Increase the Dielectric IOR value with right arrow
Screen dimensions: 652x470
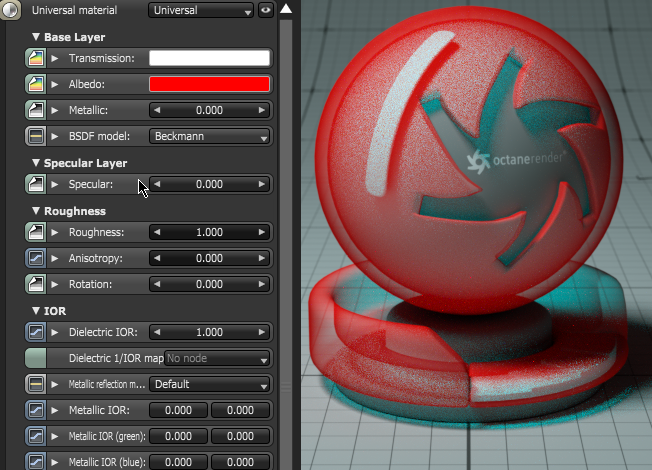pos(262,332)
